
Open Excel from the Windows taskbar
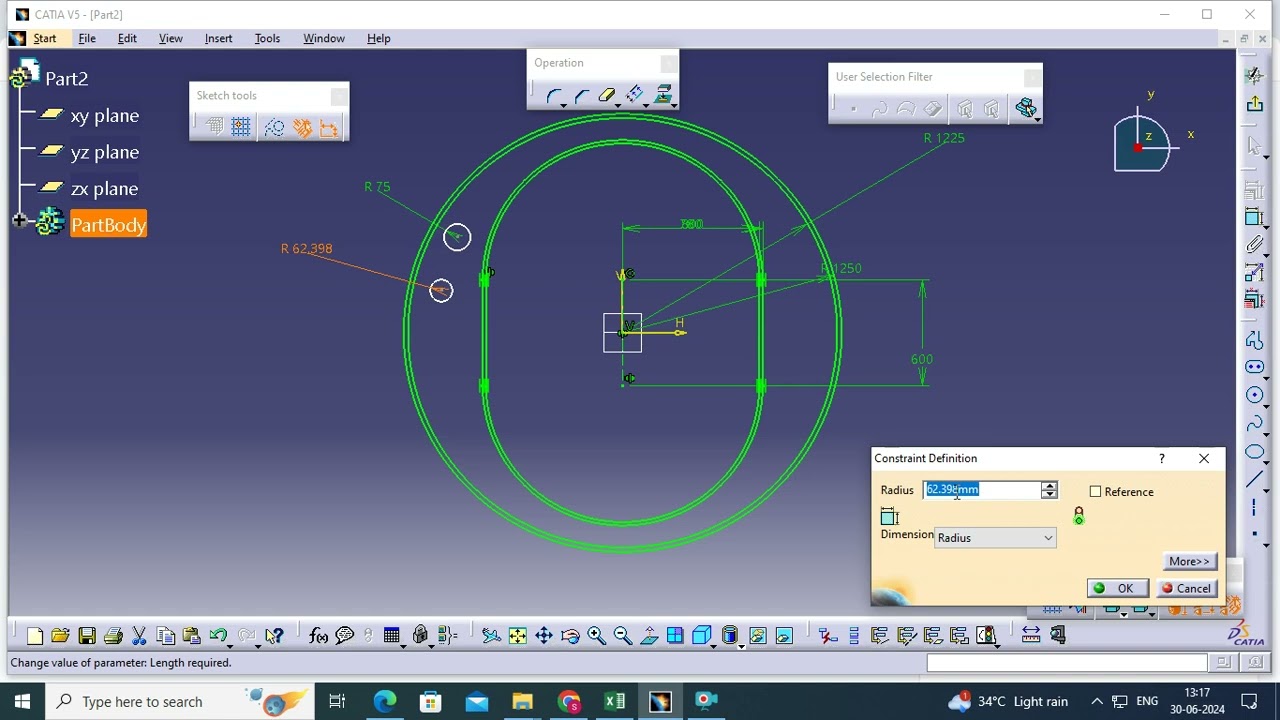click(614, 701)
